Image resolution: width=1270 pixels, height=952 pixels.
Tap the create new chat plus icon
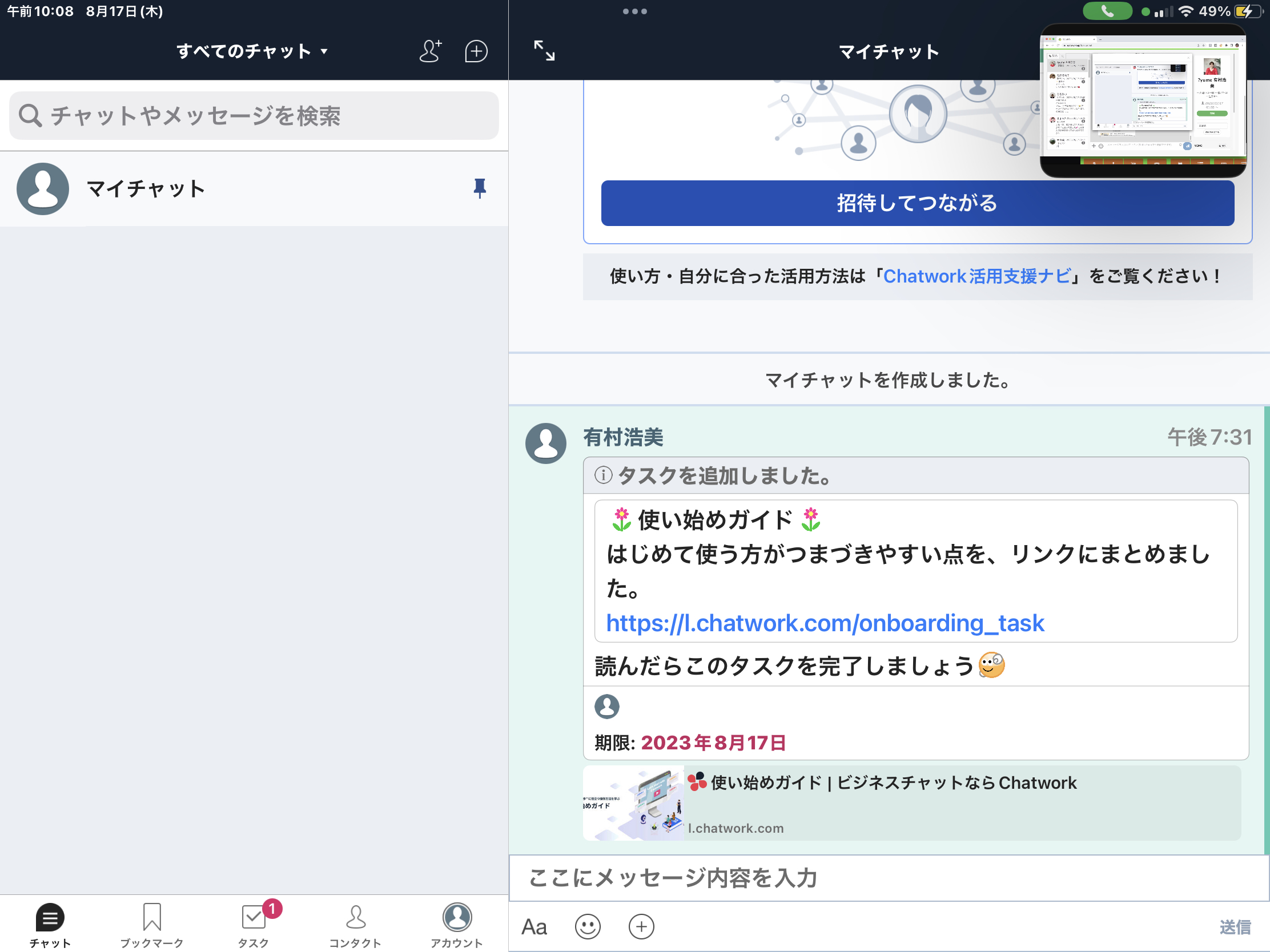[x=476, y=51]
